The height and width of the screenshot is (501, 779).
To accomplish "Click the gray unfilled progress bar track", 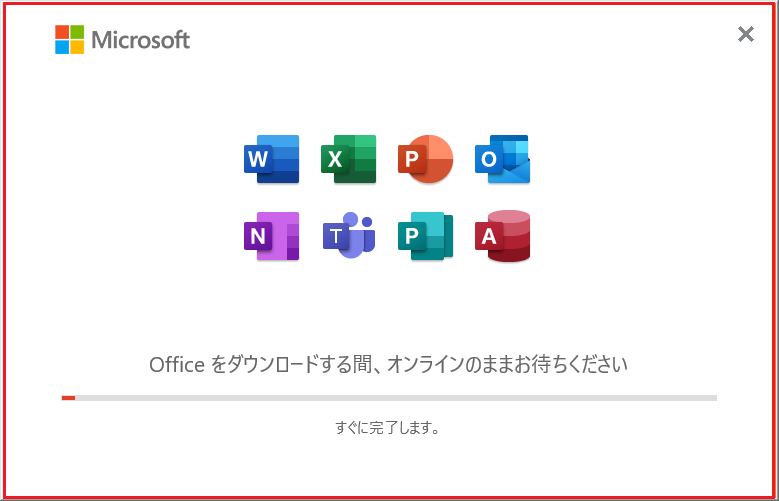I will tap(396, 398).
